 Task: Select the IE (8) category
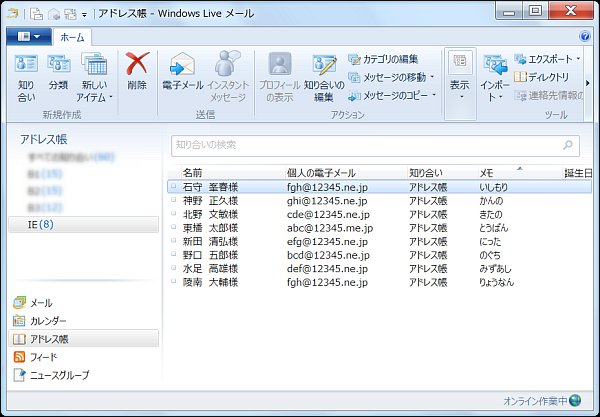pyautogui.click(x=83, y=225)
